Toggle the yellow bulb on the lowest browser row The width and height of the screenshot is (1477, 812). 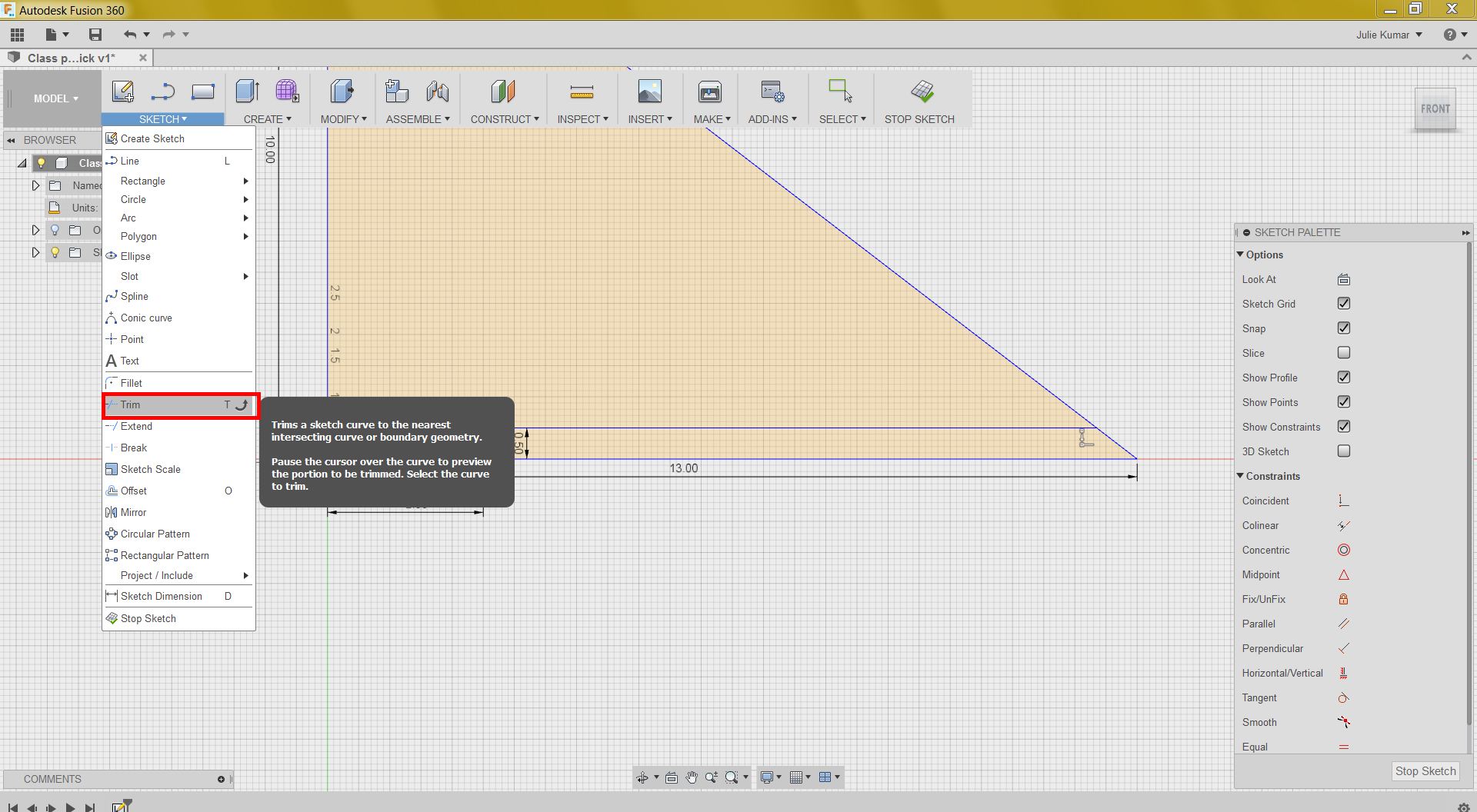tap(55, 252)
